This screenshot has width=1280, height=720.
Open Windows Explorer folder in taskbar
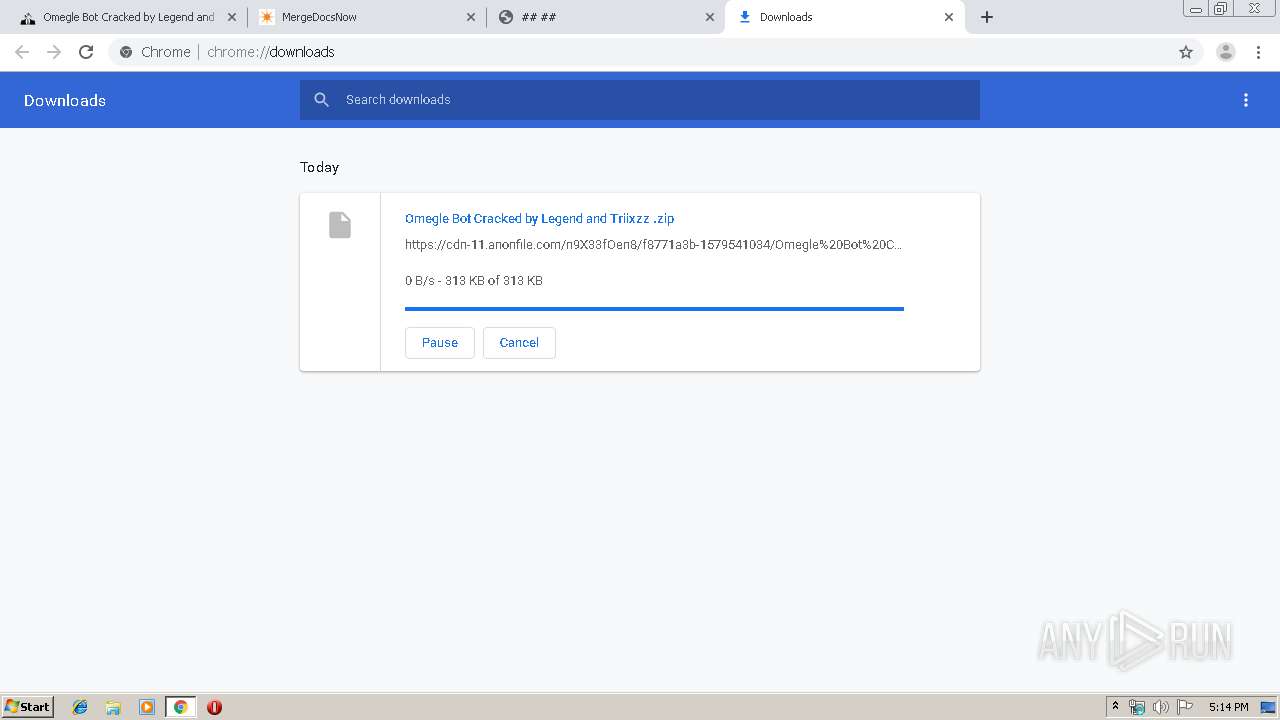pyautogui.click(x=113, y=707)
